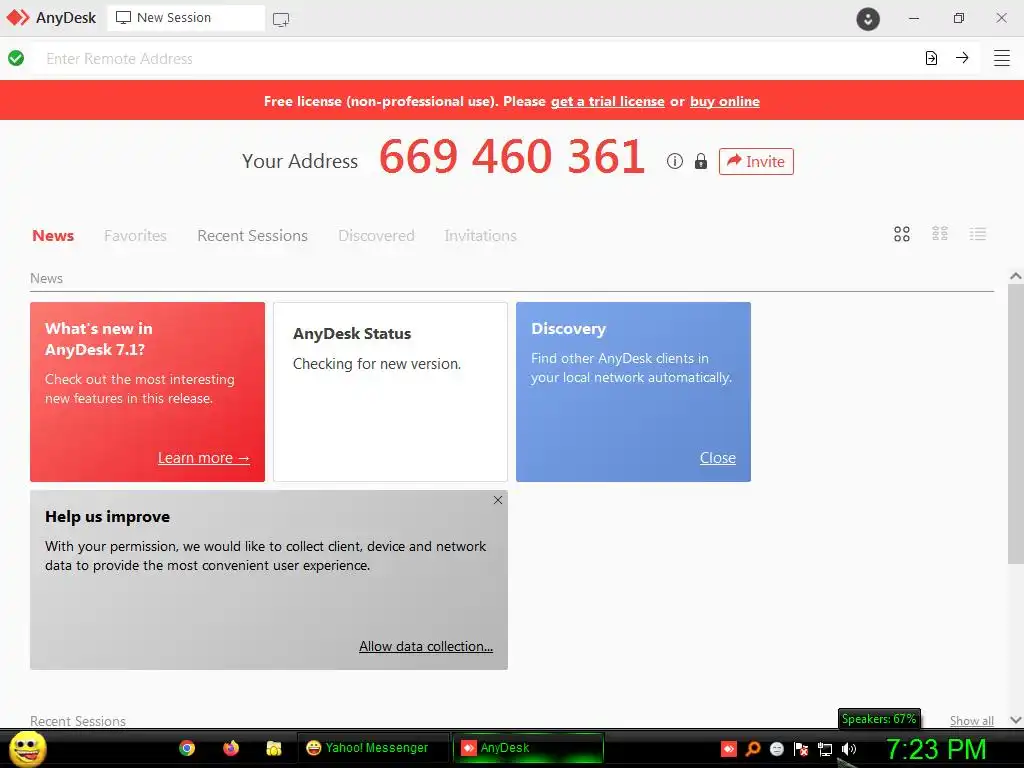1024x768 pixels.
Task: Open Firefox from the taskbar
Action: click(231, 748)
